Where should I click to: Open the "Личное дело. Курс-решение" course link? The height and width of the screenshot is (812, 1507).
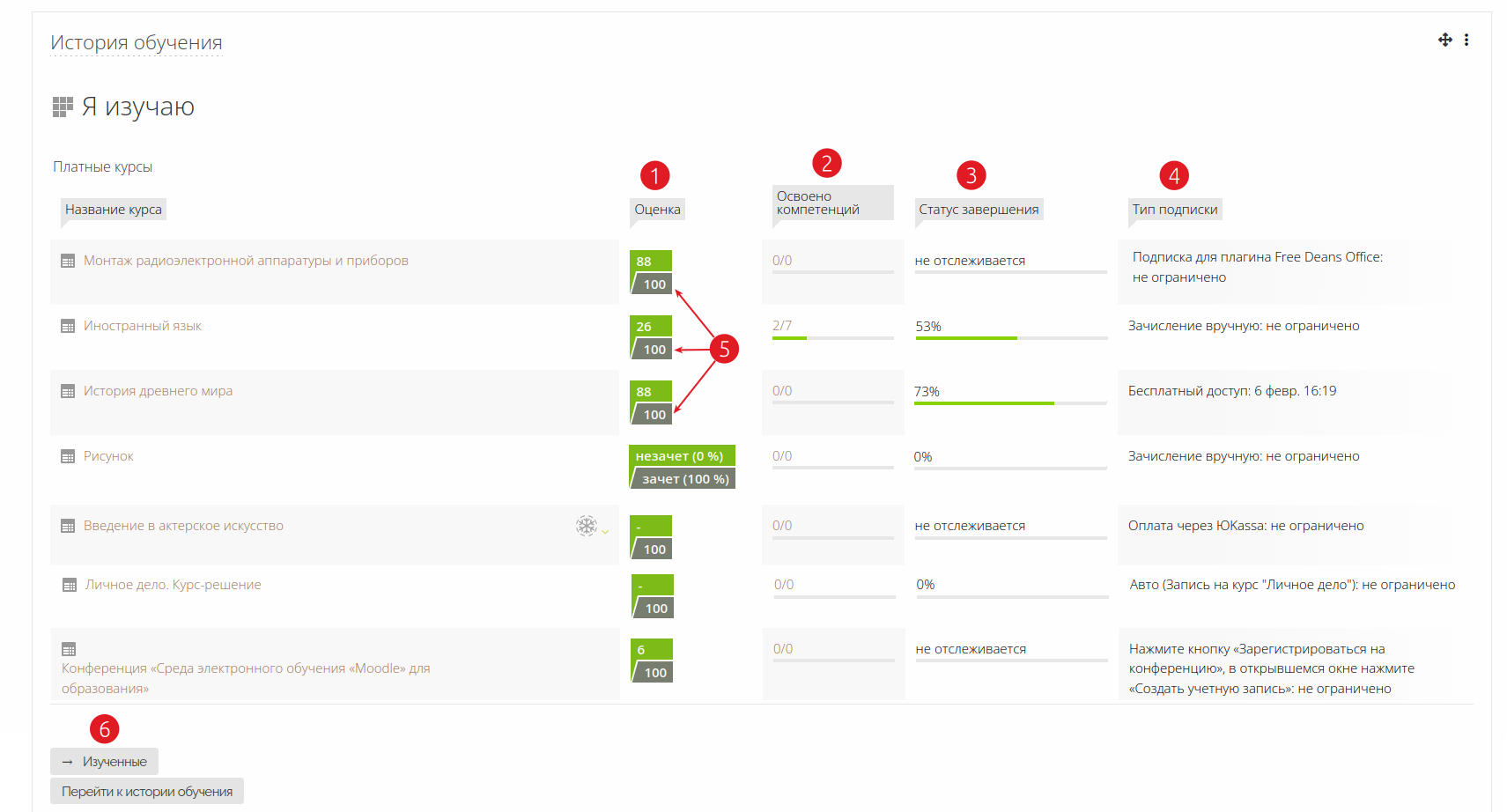(173, 585)
